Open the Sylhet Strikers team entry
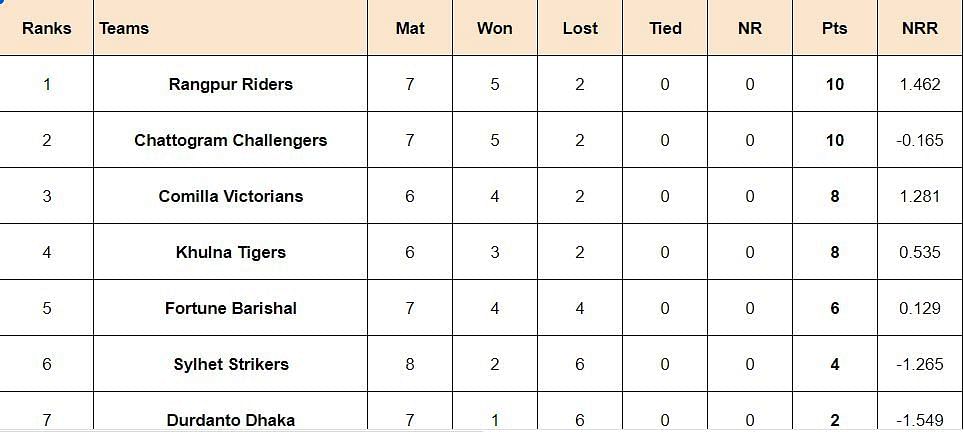Screen dimensions: 964x432 [x=231, y=364]
